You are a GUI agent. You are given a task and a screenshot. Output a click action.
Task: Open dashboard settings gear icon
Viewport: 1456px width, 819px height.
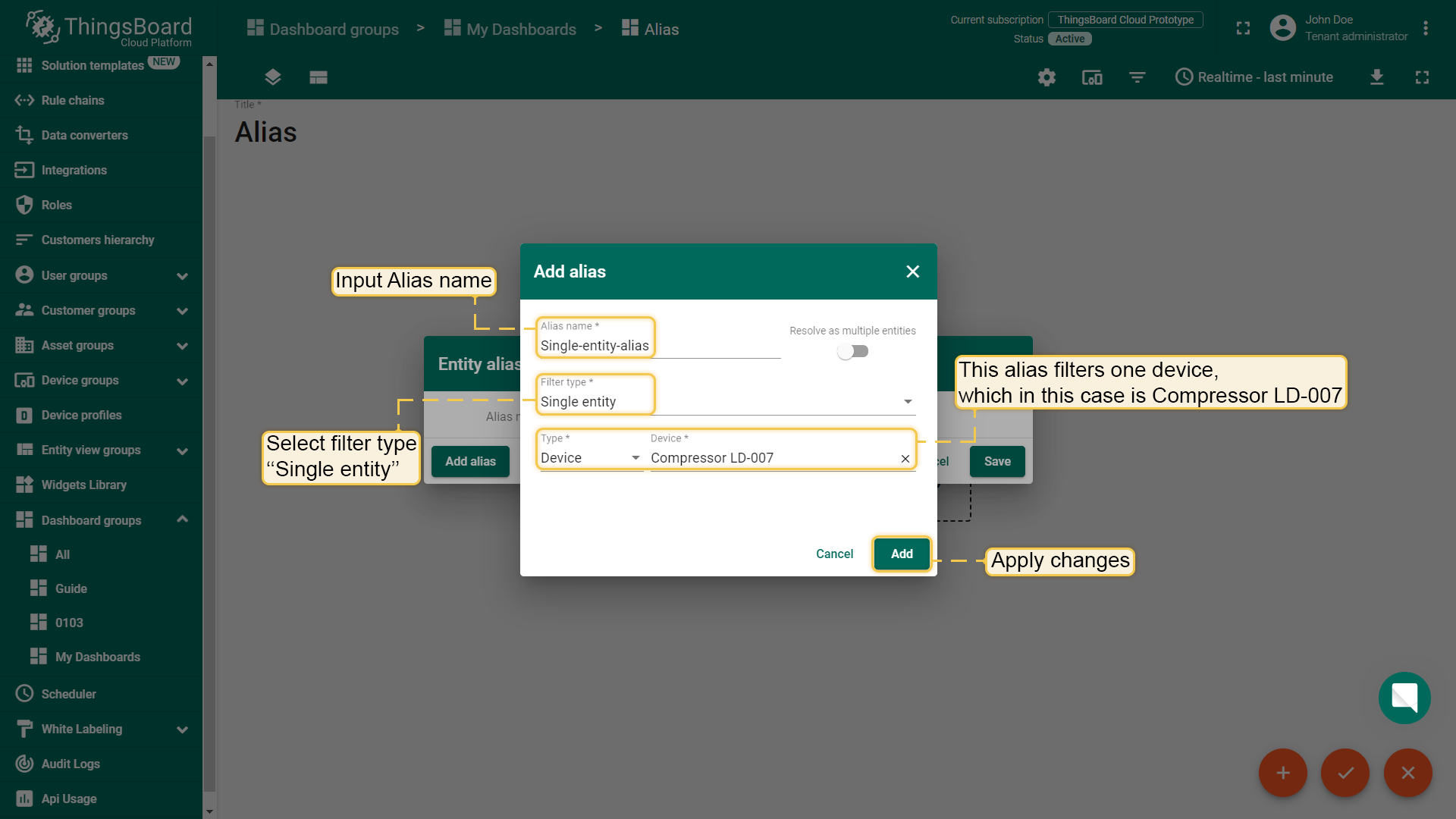(x=1046, y=77)
